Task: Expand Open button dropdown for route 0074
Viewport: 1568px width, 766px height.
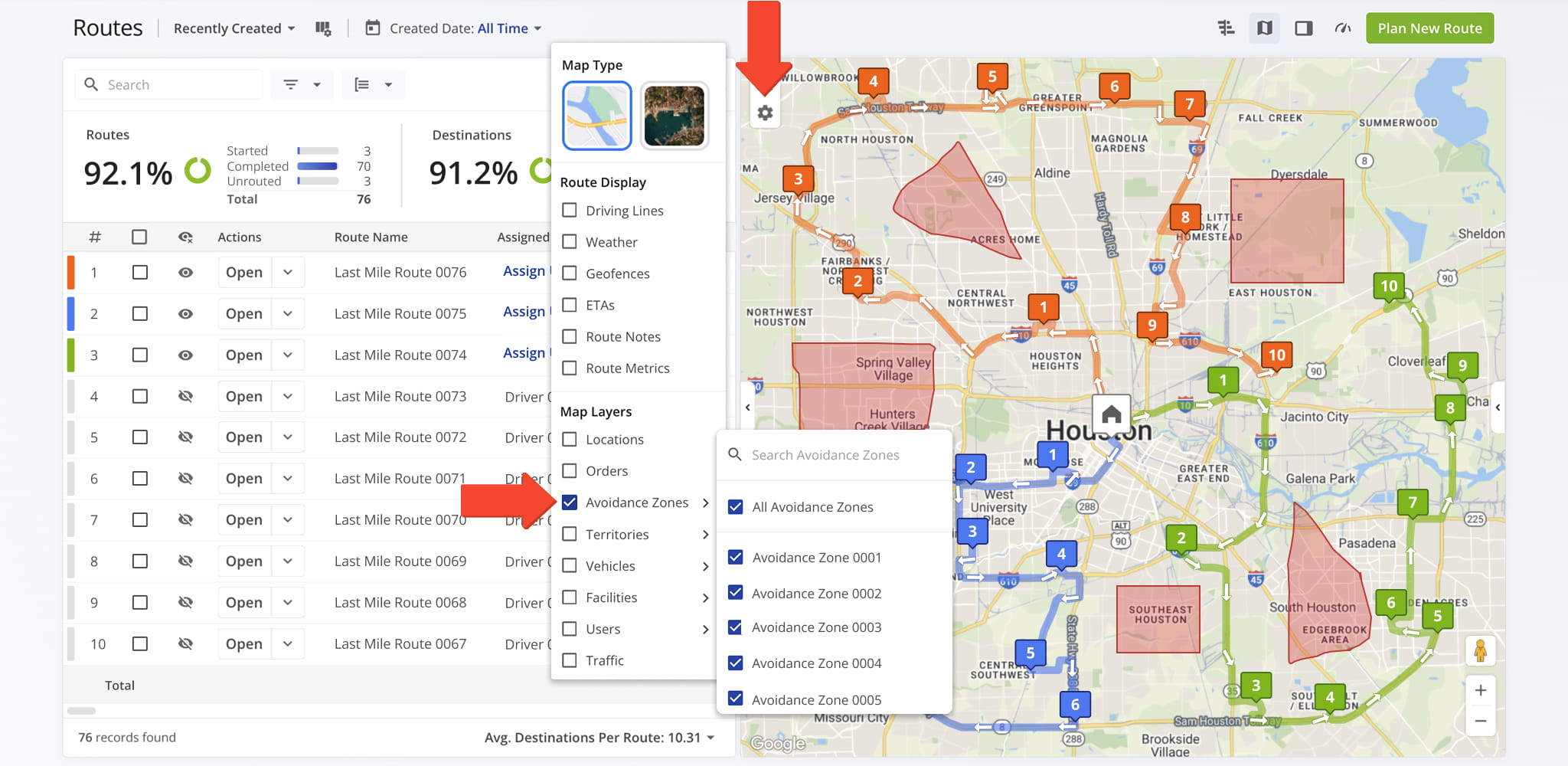Action: pyautogui.click(x=288, y=355)
